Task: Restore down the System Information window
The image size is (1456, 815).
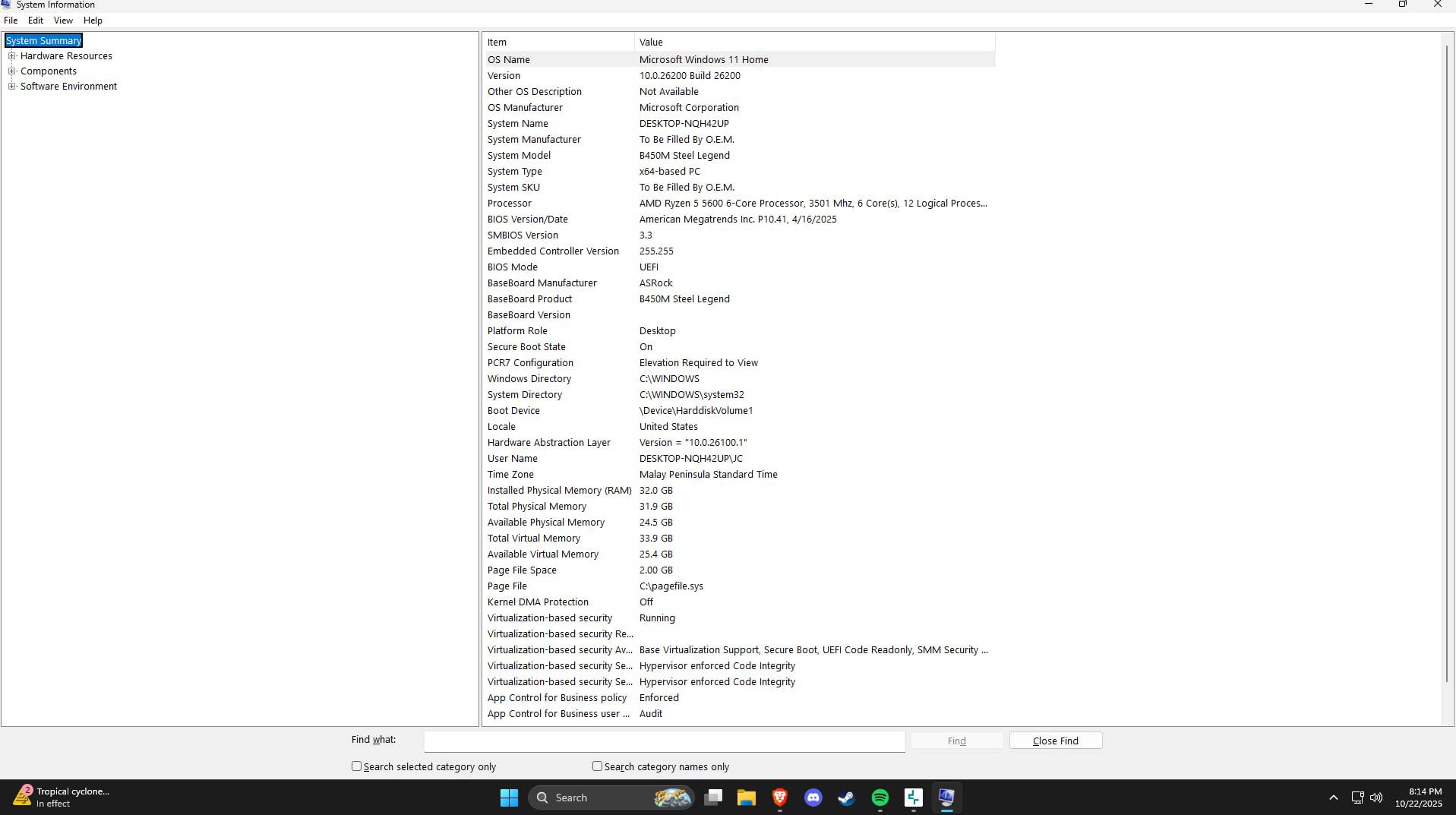Action: [1403, 5]
